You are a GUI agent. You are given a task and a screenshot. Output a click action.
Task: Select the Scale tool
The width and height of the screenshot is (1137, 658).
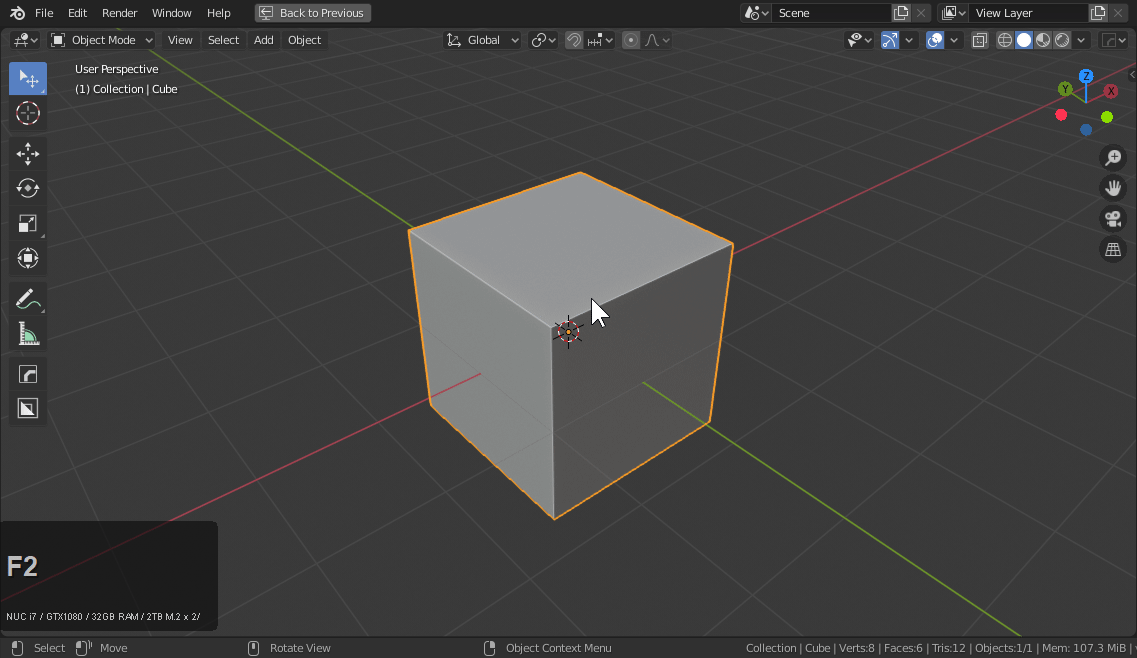coord(27,223)
